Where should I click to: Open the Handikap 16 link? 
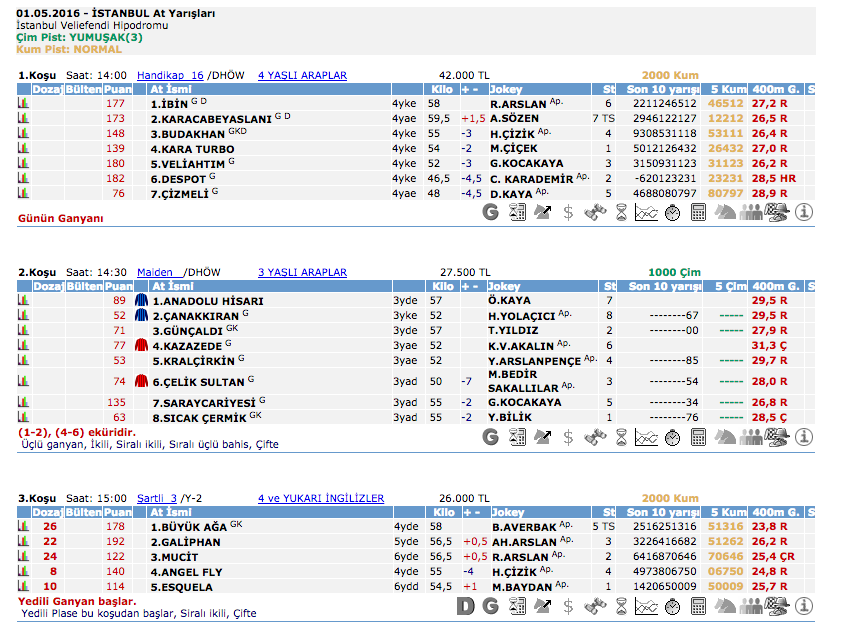pos(169,75)
